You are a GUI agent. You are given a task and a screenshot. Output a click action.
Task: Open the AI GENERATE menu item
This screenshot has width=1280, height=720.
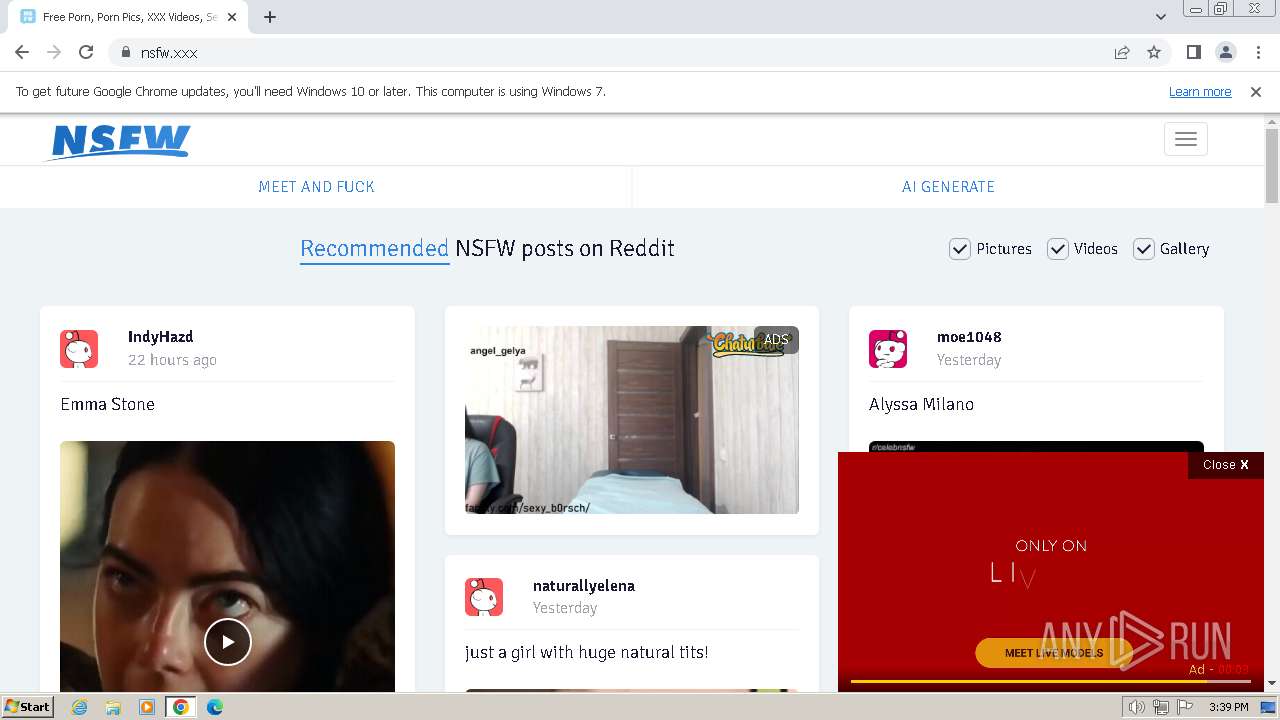pos(948,187)
